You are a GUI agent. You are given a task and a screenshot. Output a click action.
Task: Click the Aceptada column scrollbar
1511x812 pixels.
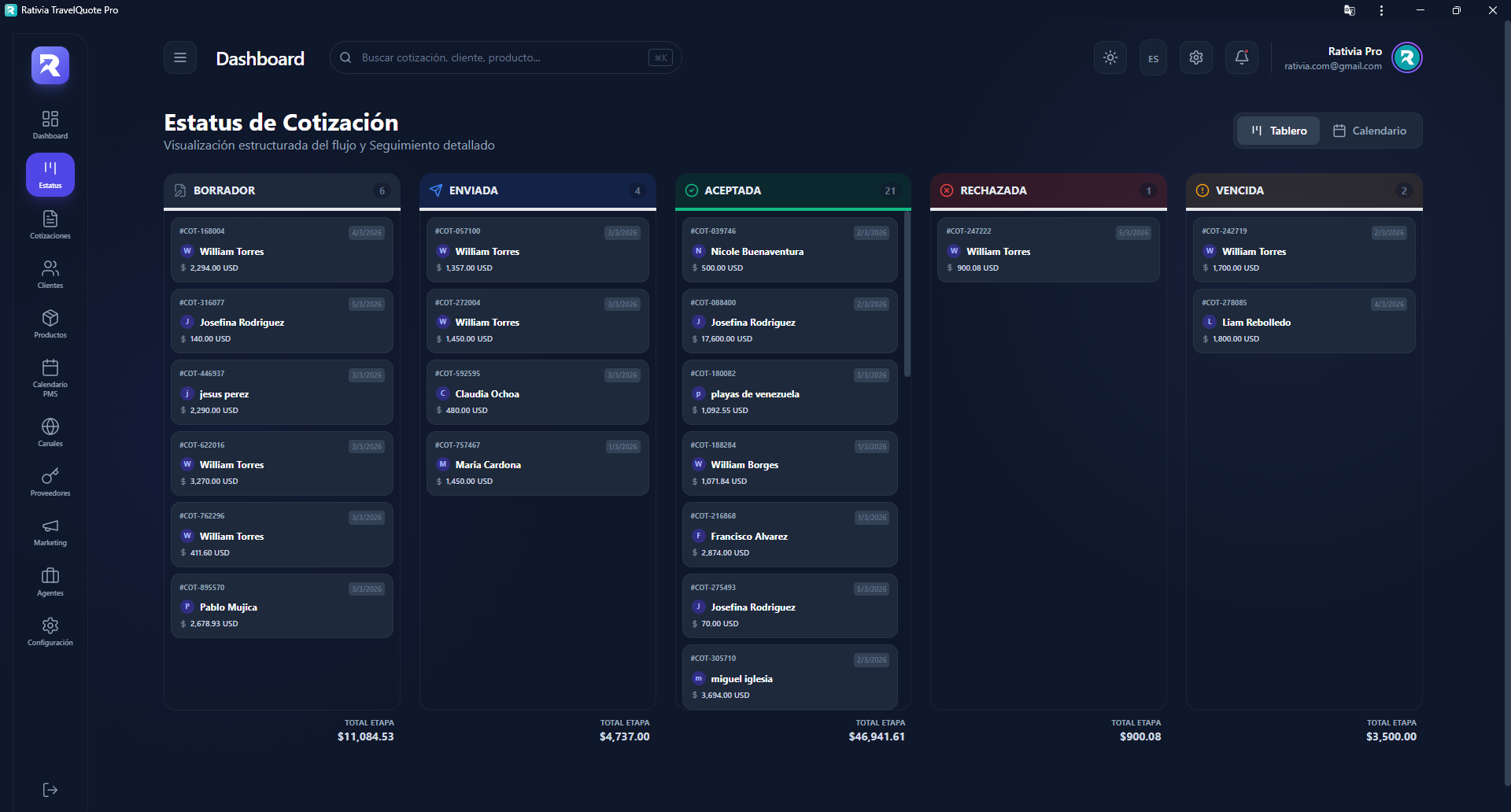coord(907,299)
